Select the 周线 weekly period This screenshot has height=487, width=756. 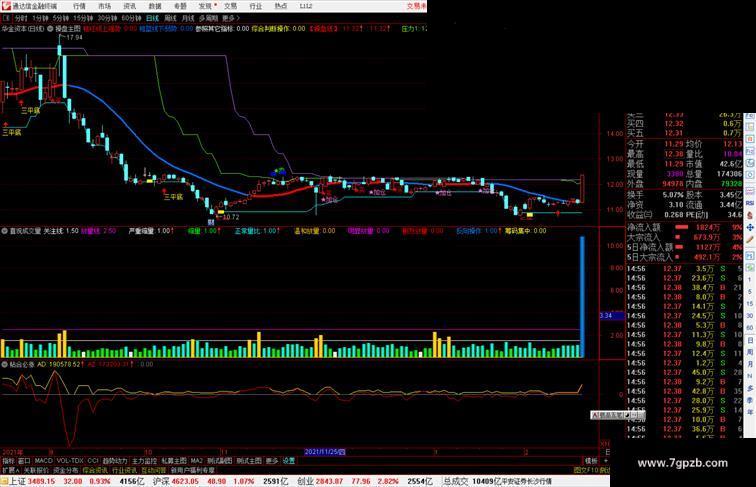[170, 18]
